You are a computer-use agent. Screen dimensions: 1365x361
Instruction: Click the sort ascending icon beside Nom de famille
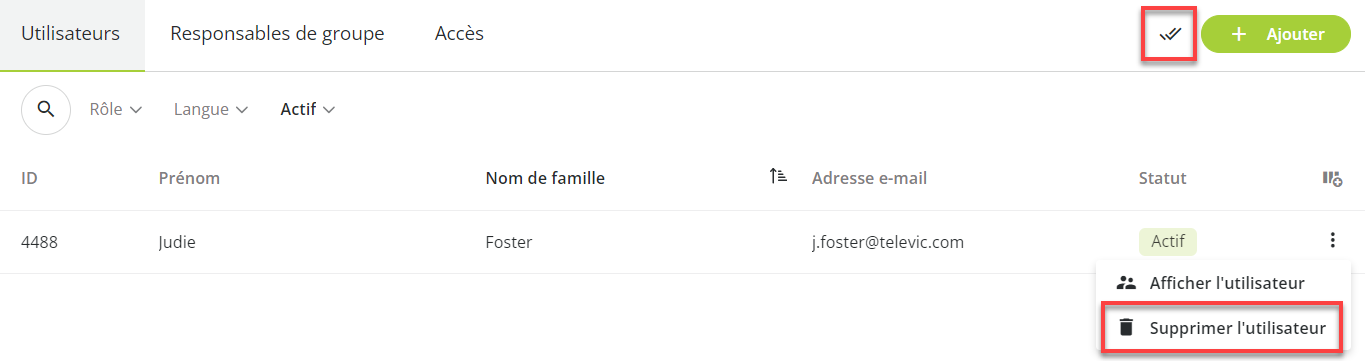coord(778,177)
